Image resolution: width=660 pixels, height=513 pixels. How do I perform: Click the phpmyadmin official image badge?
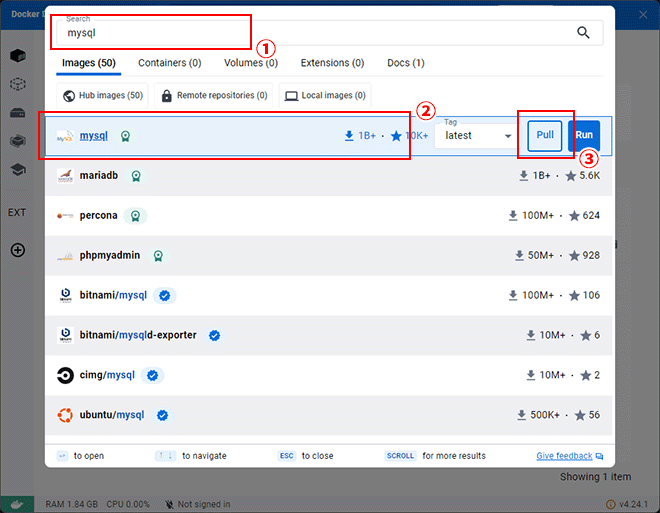pyautogui.click(x=158, y=255)
